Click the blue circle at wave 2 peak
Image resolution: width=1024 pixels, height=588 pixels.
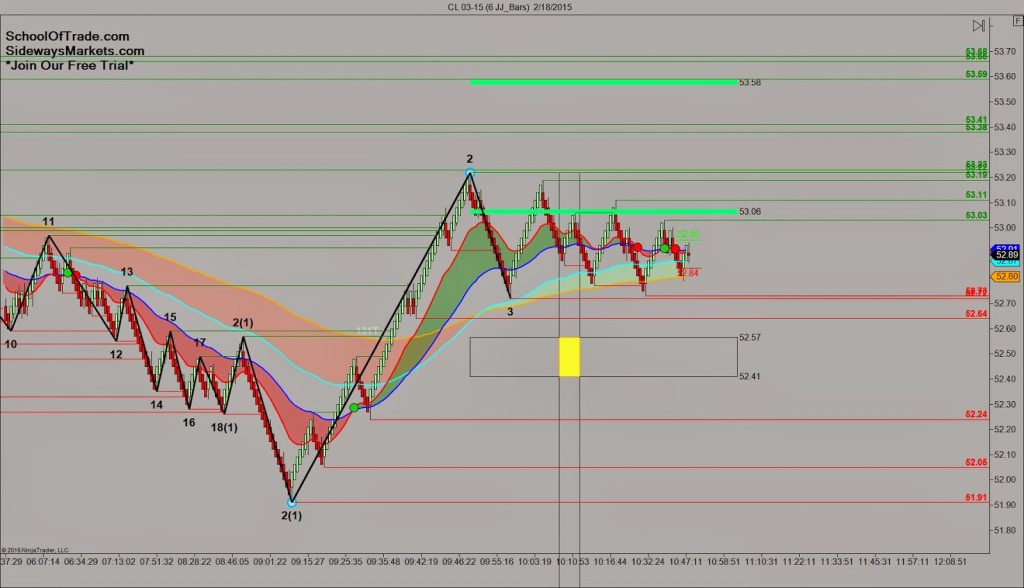tap(470, 172)
